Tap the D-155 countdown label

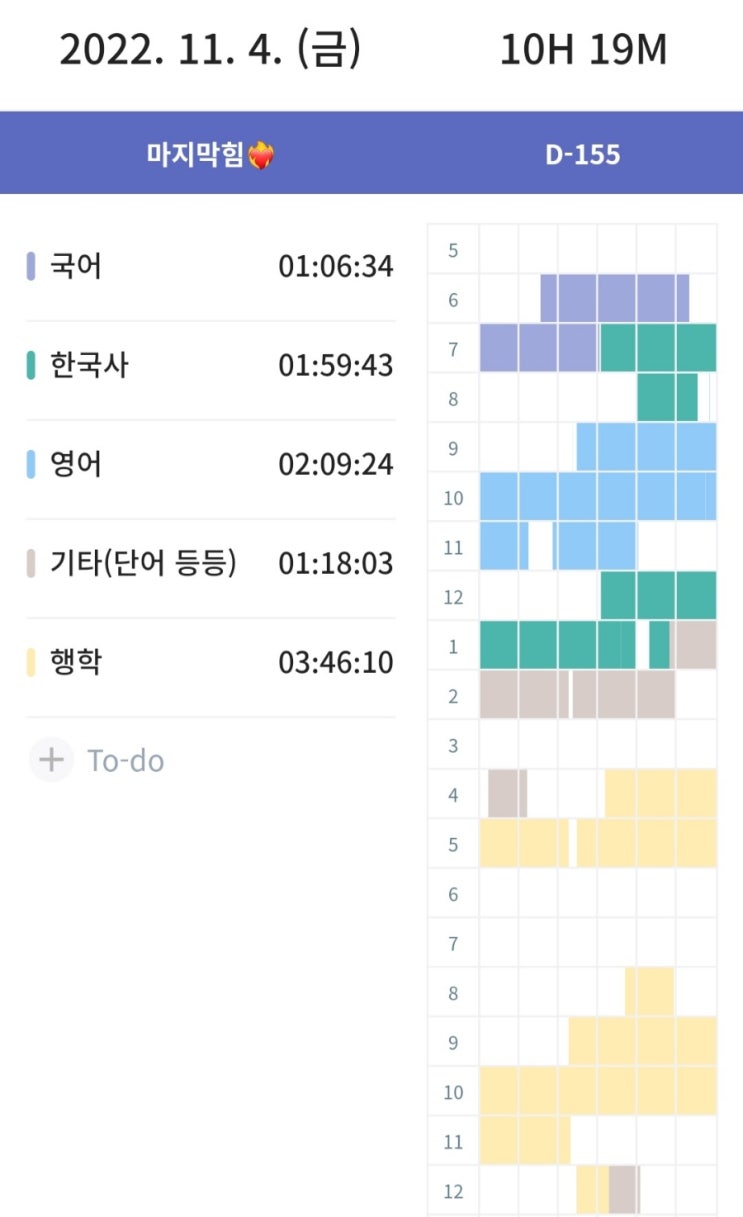[x=583, y=155]
